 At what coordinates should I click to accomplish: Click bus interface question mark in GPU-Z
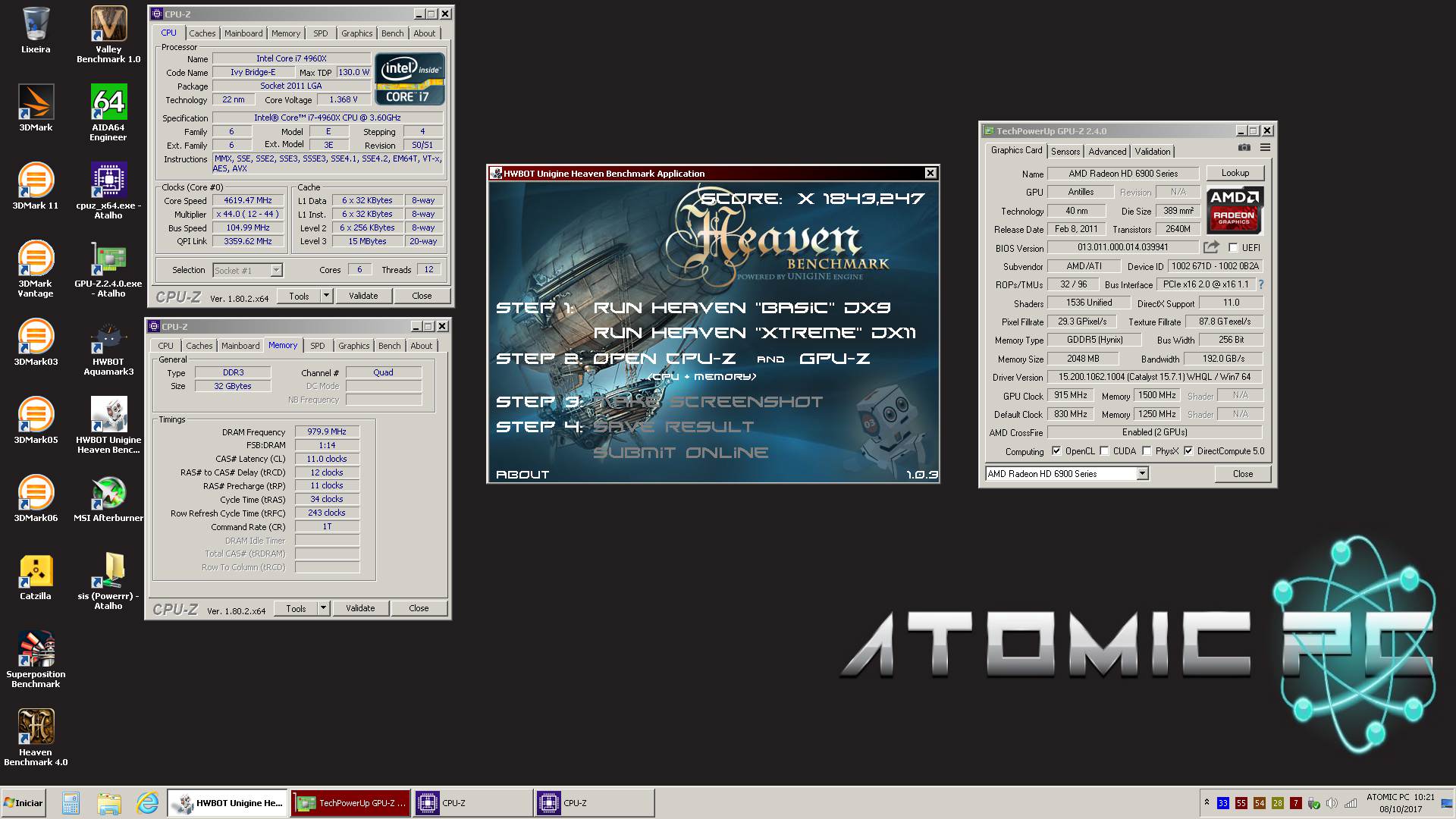(x=1261, y=284)
